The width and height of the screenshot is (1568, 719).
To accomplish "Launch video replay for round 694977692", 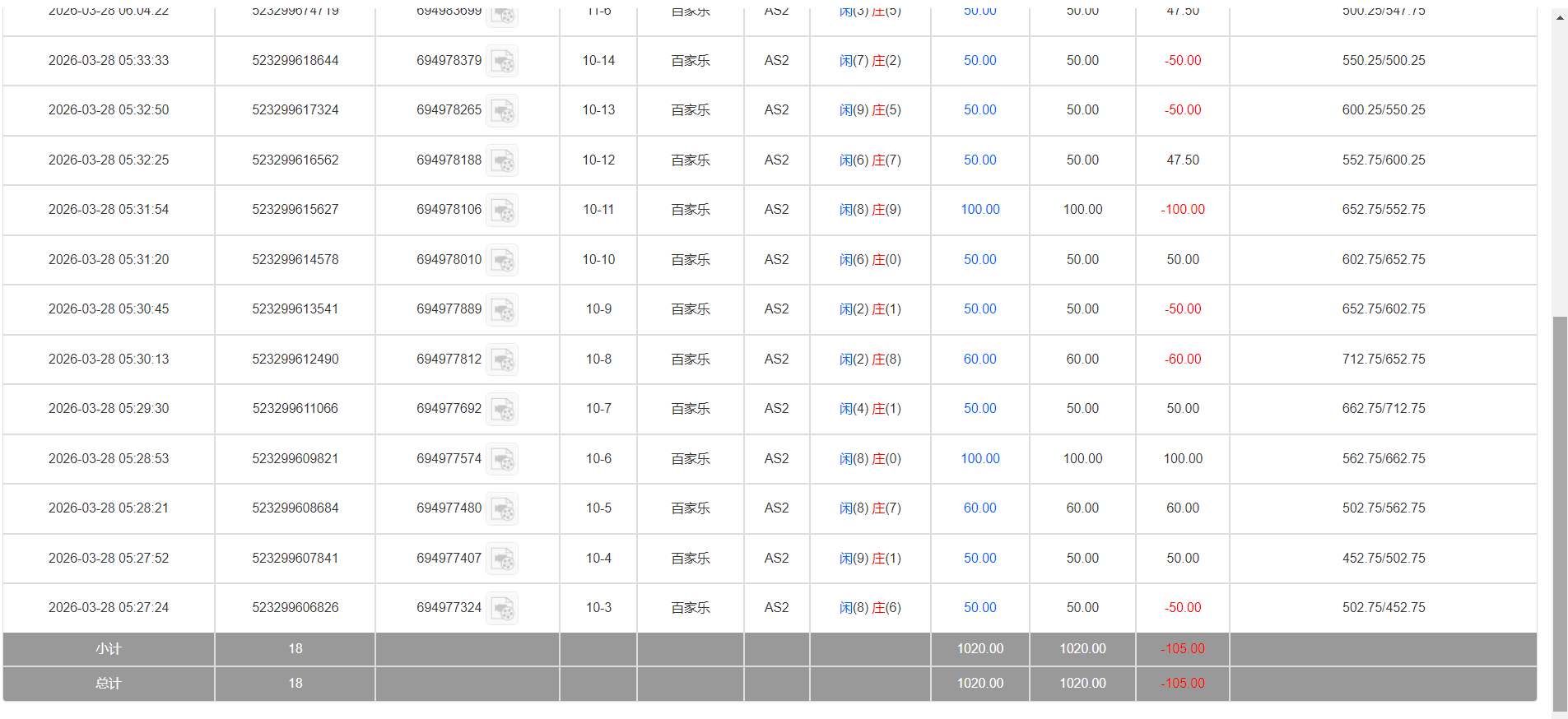I will [x=502, y=410].
